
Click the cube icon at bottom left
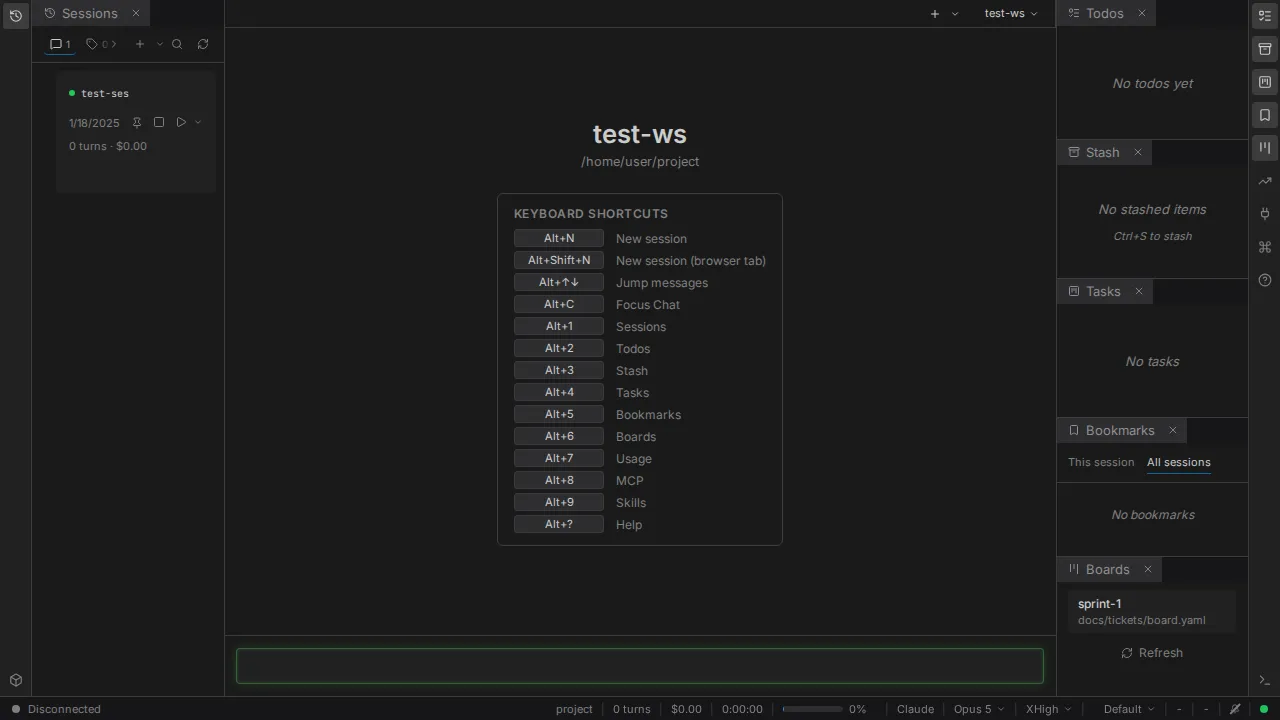[x=16, y=680]
